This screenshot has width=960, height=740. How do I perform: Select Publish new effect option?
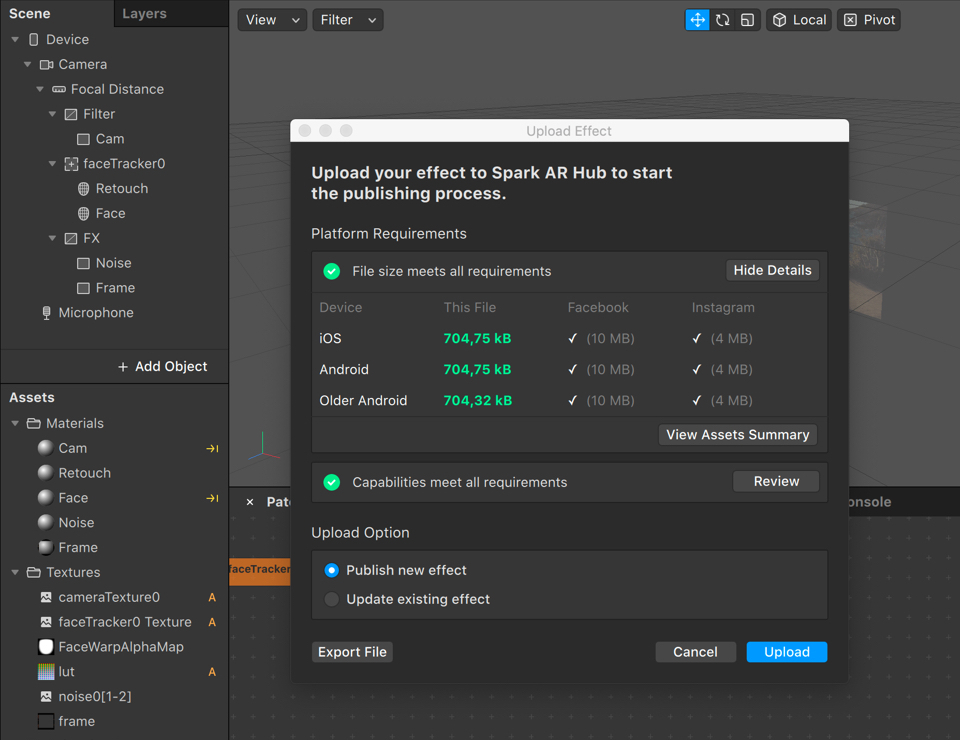tap(332, 570)
